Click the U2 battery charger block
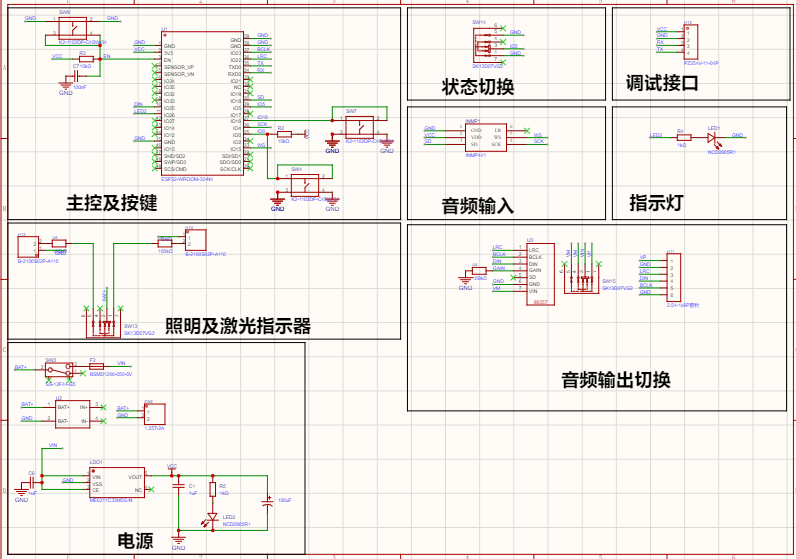 (73, 414)
